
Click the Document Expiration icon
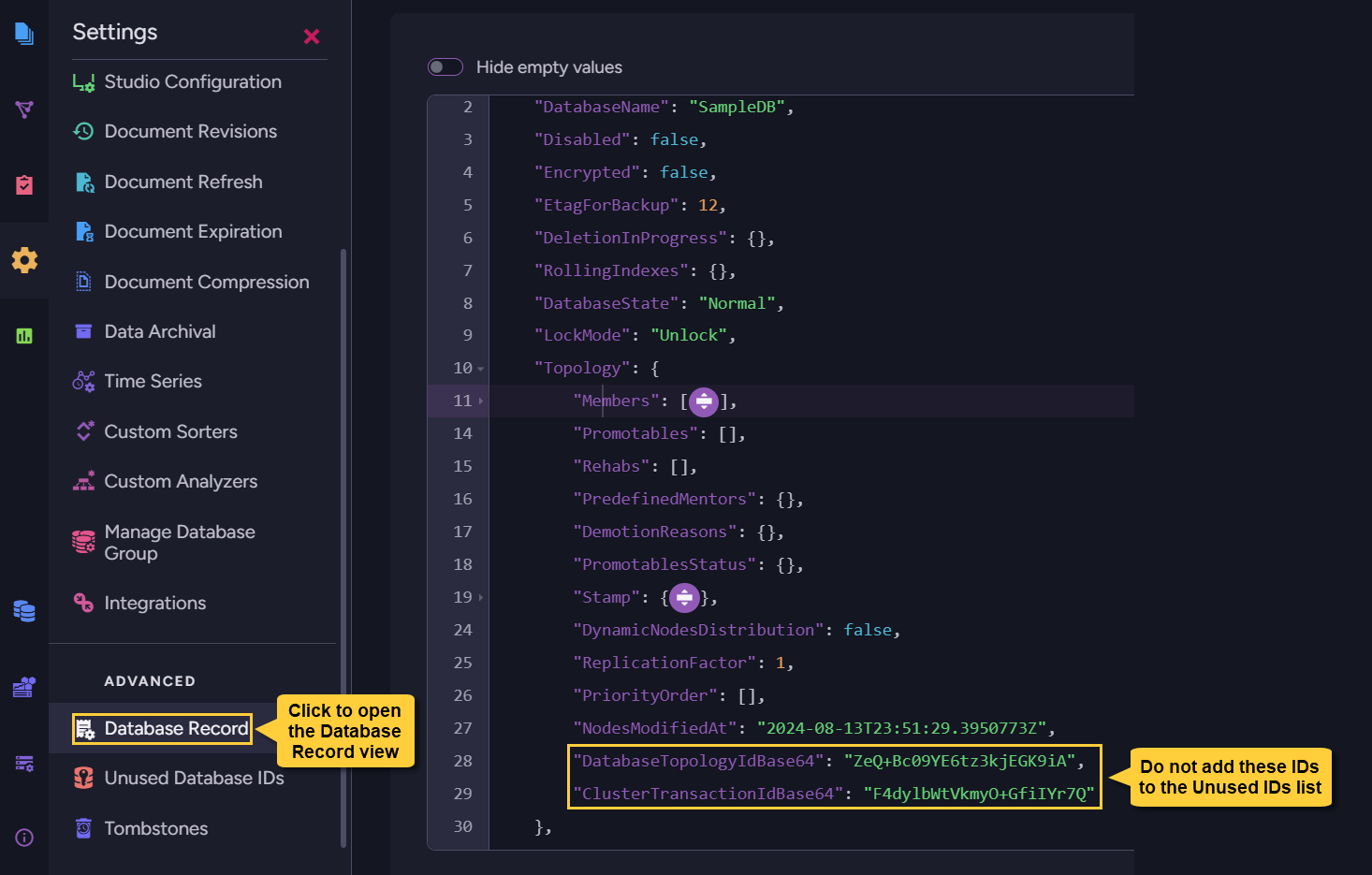click(x=84, y=232)
